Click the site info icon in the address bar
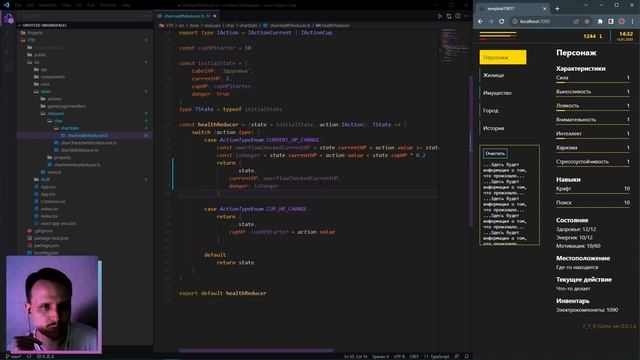This screenshot has height=360, width=640. (x=515, y=21)
